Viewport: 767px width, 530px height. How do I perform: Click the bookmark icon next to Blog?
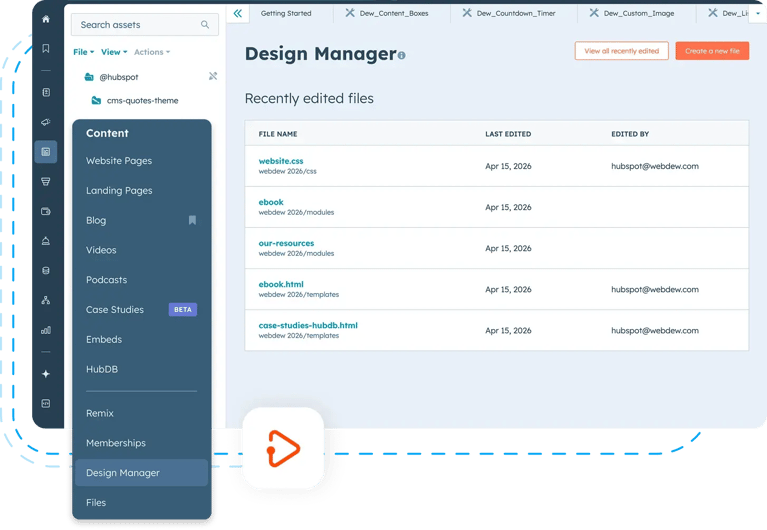tap(192, 220)
